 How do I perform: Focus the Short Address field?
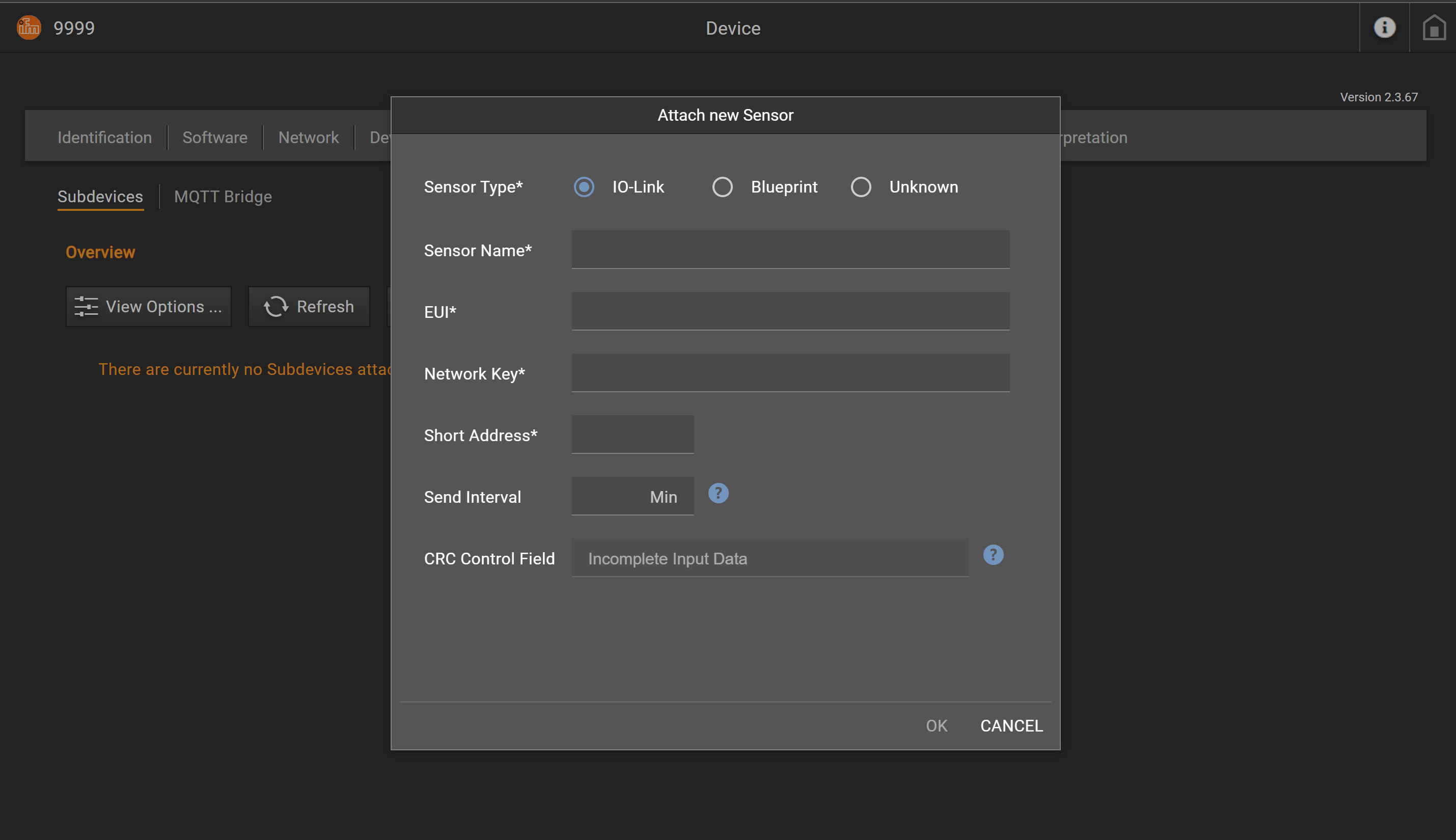633,435
